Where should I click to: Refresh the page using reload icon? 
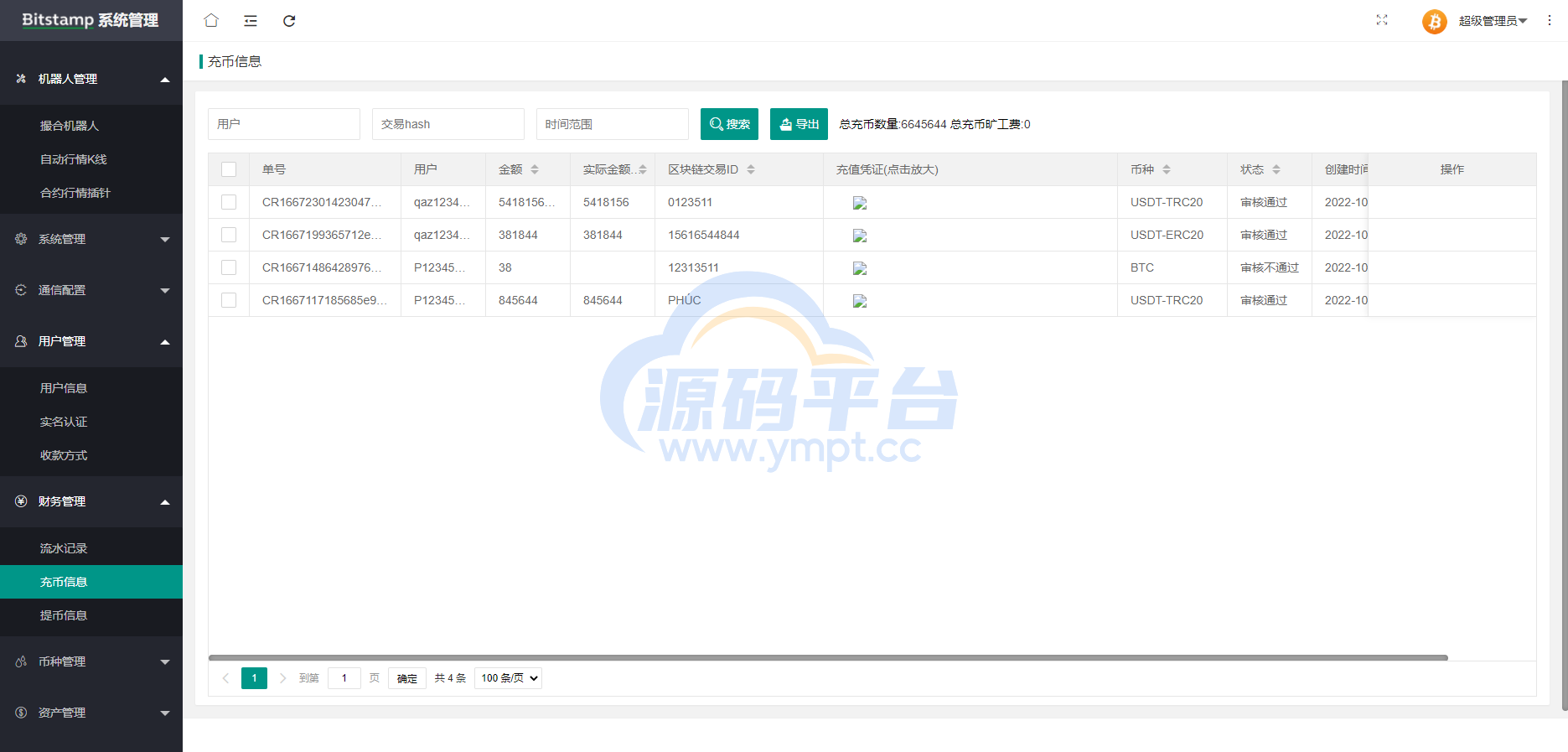point(289,20)
